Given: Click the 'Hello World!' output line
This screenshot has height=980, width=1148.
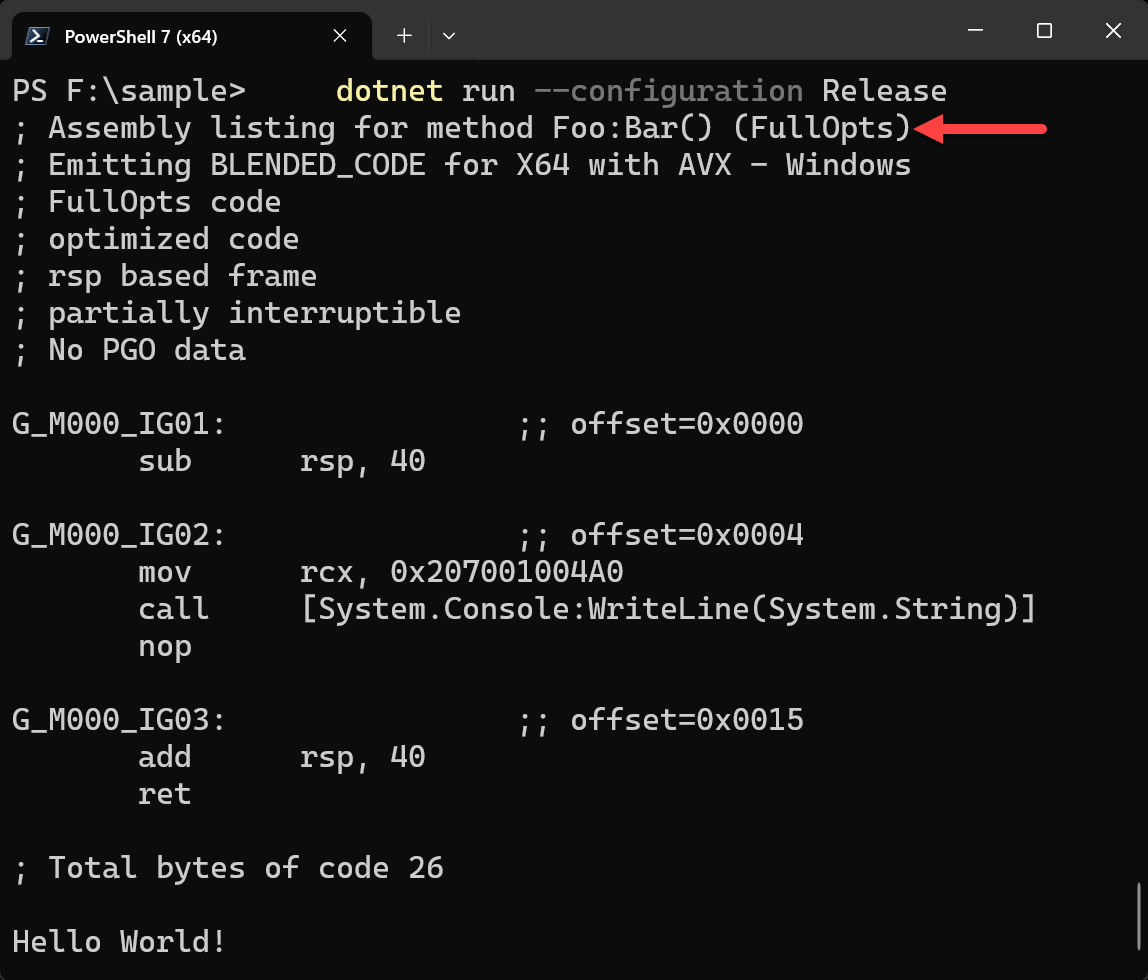Looking at the screenshot, I should pyautogui.click(x=119, y=941).
